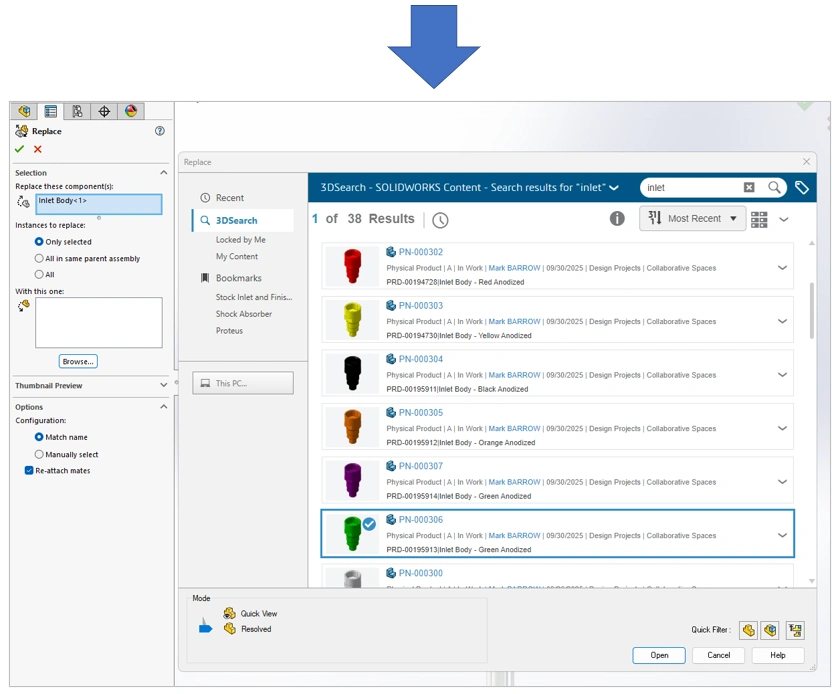Screen dimensions: 840x694
Task: Open Locked by Me list
Action: pyautogui.click(x=241, y=240)
